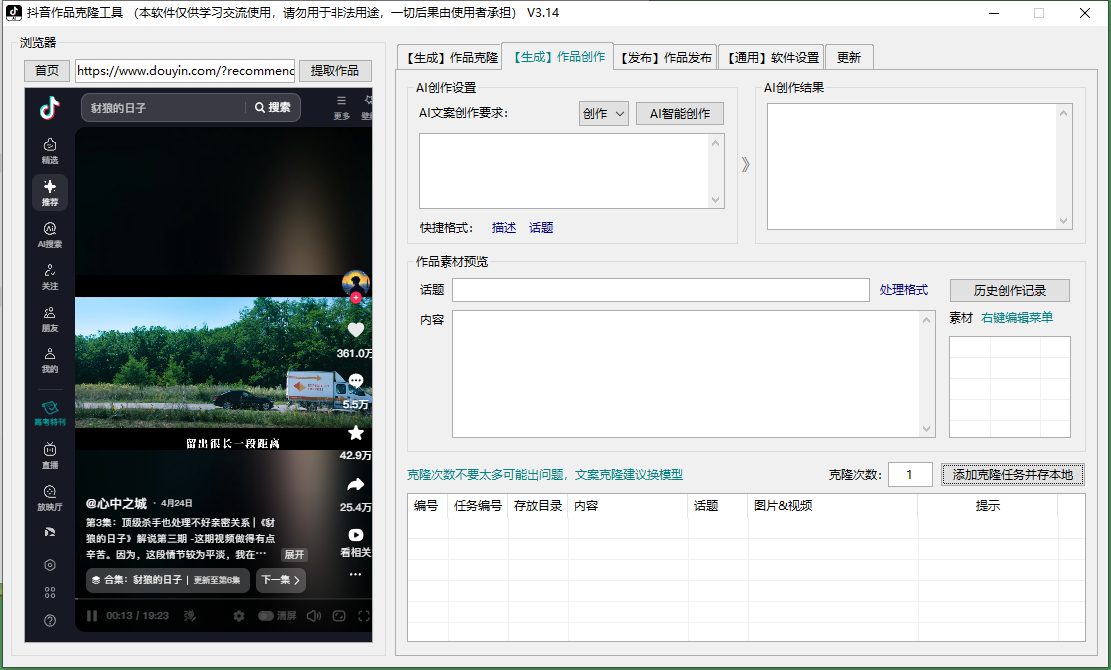Toggle the 弹 danmaku icon

click(x=190, y=616)
